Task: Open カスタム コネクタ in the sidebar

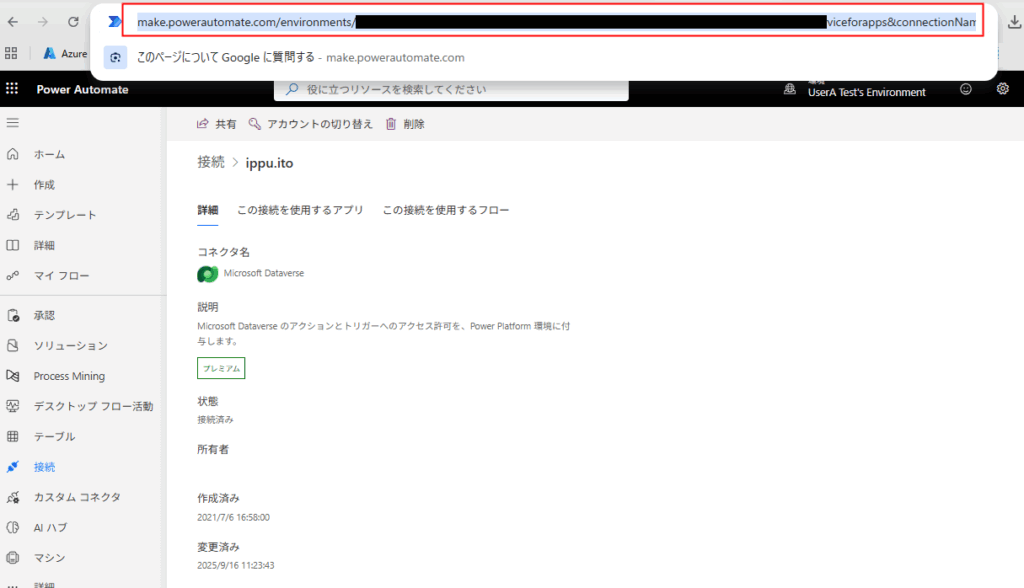Action: [77, 497]
